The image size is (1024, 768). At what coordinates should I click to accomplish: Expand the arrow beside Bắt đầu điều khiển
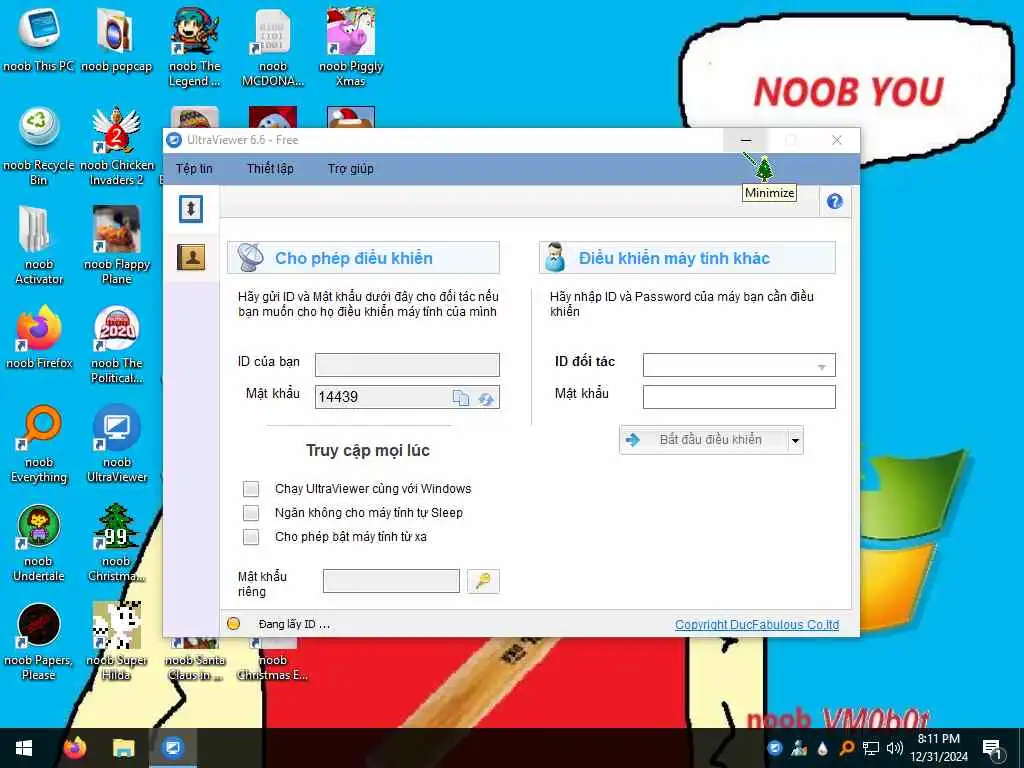pos(795,440)
